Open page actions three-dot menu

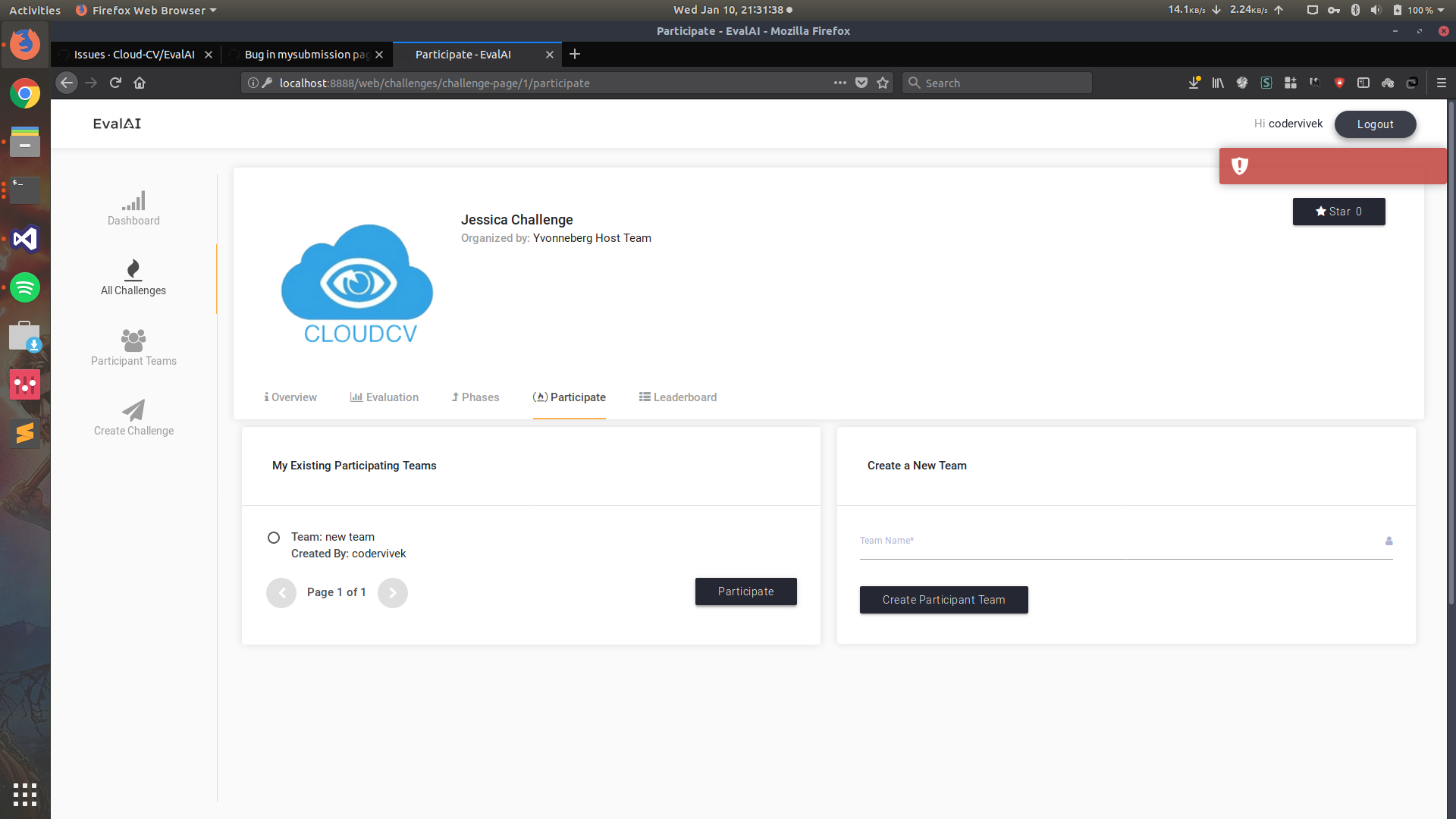(840, 83)
